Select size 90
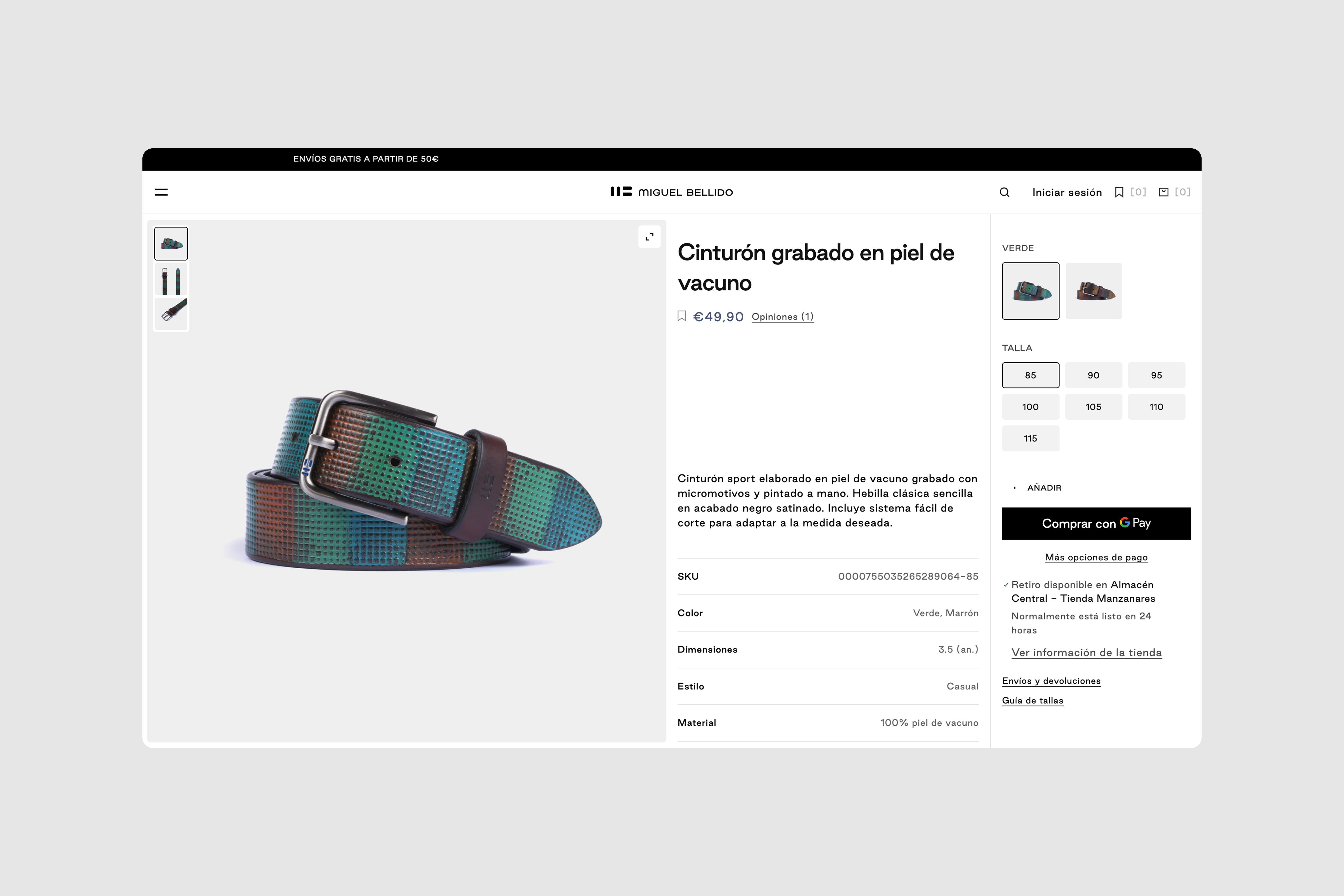1344x896 pixels. coord(1093,375)
